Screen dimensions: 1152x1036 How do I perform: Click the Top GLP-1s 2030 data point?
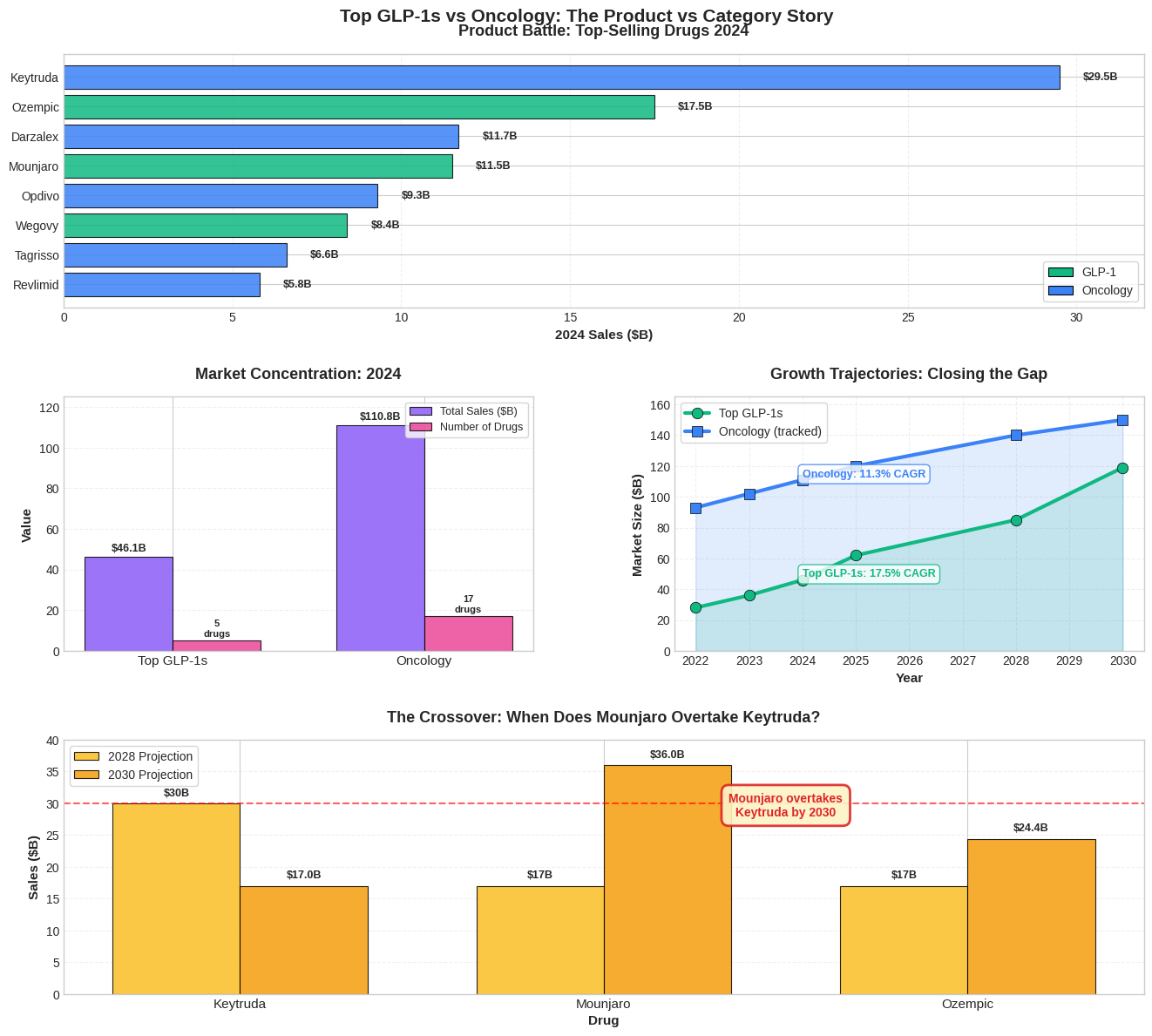[1122, 468]
